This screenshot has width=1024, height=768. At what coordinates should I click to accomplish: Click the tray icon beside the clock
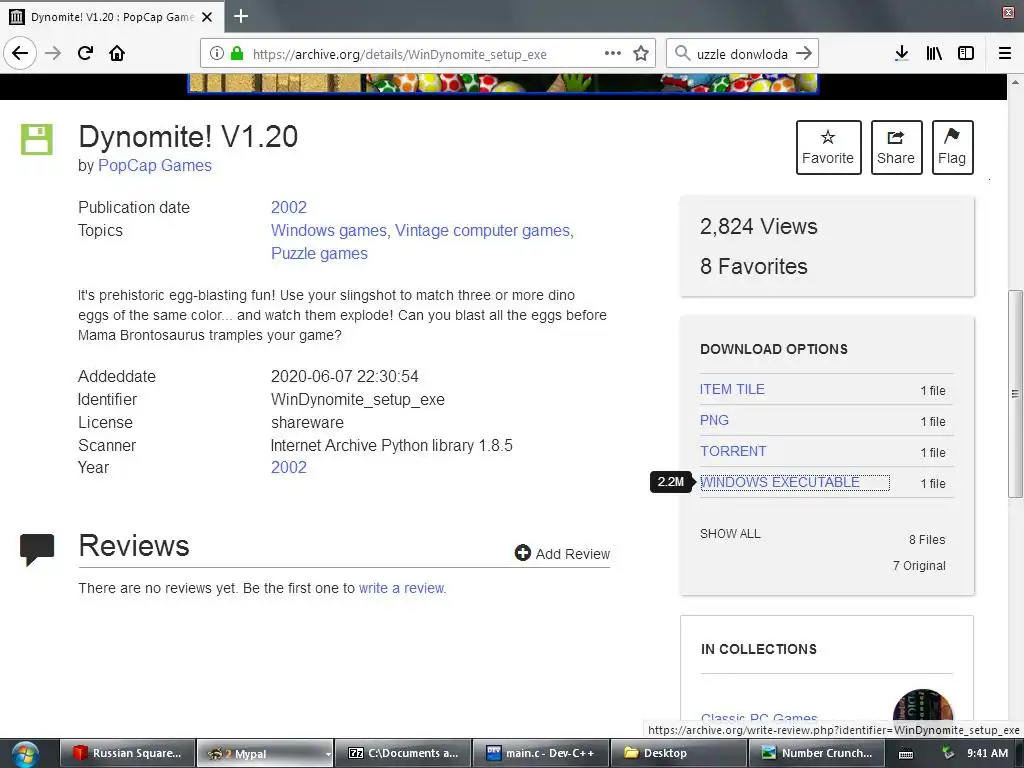click(x=948, y=753)
